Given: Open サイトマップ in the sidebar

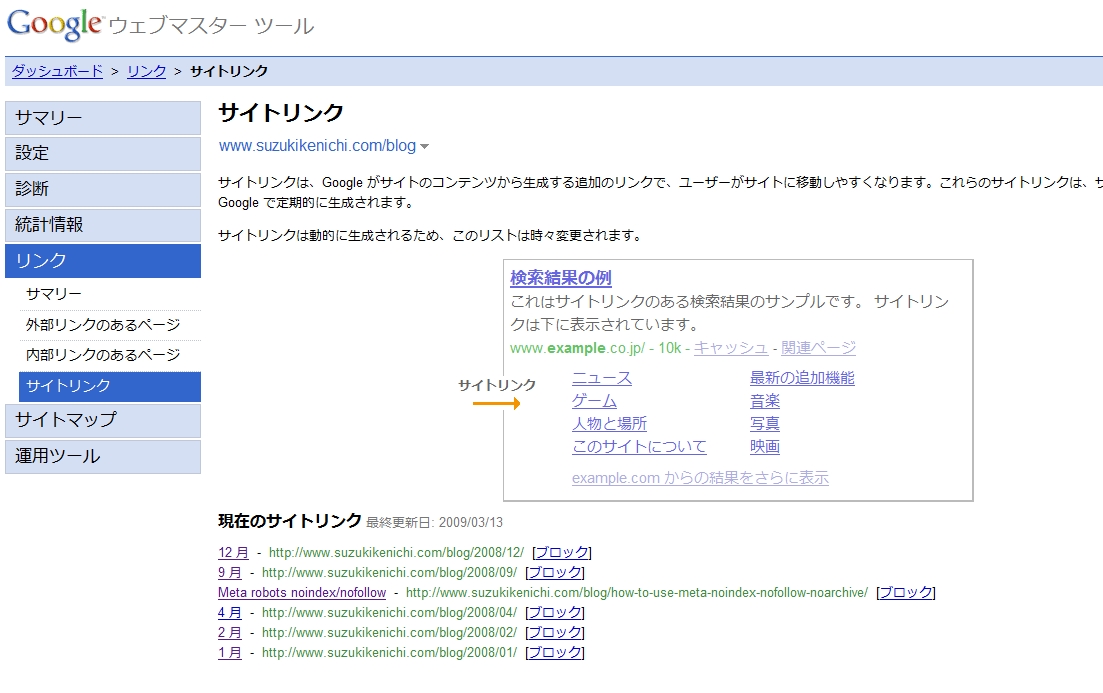Looking at the screenshot, I should [103, 420].
